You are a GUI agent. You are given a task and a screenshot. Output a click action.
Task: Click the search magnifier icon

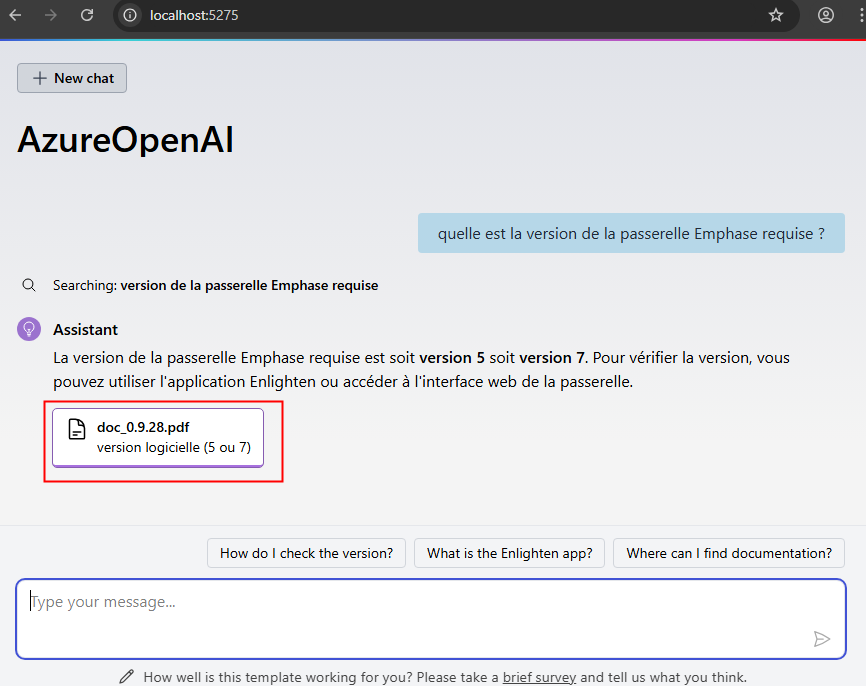[29, 286]
